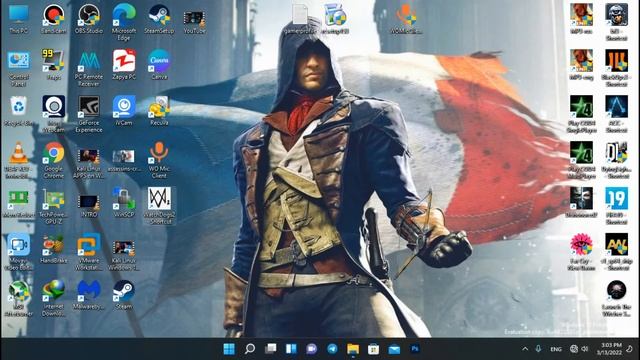Open File Explorer on the taskbar
Image resolution: width=640 pixels, height=360 pixels.
point(353,349)
